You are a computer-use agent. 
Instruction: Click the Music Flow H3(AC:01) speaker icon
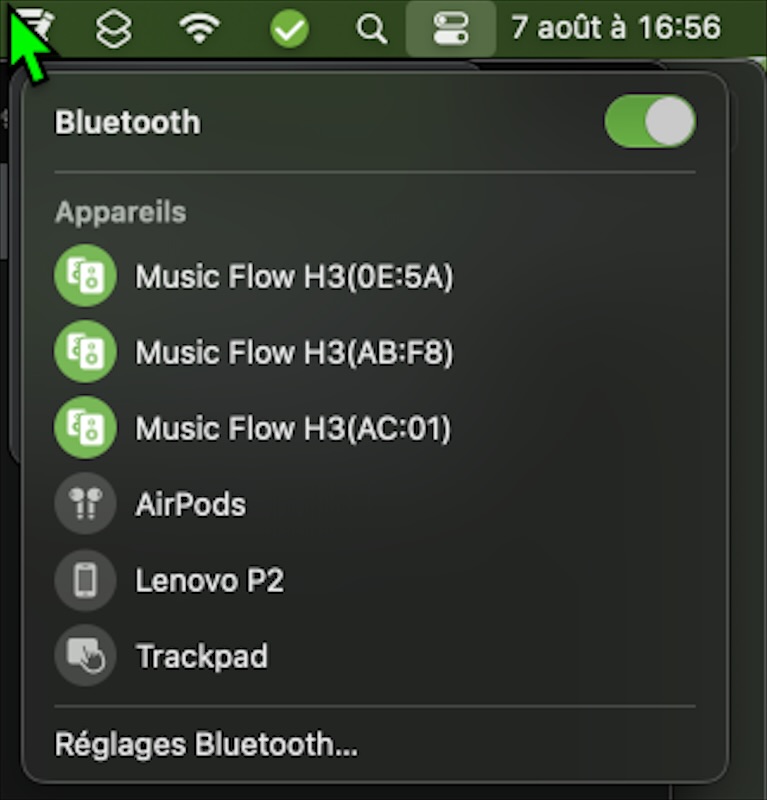85,428
